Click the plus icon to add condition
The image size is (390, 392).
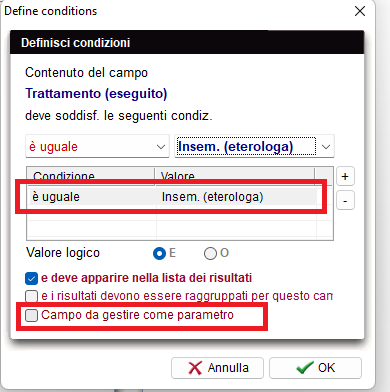coord(345,176)
